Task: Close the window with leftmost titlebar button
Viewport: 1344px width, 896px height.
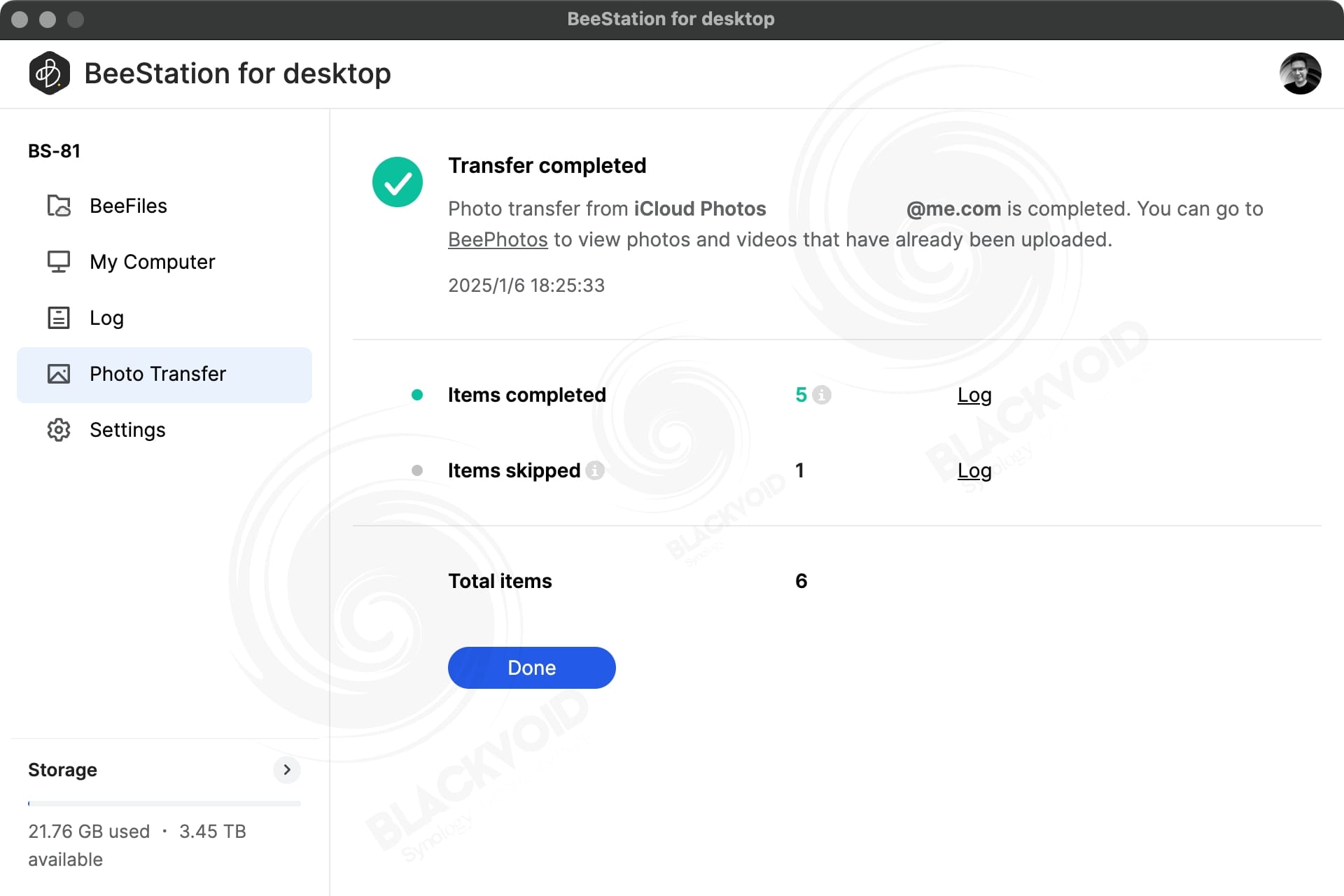Action: coord(20,20)
